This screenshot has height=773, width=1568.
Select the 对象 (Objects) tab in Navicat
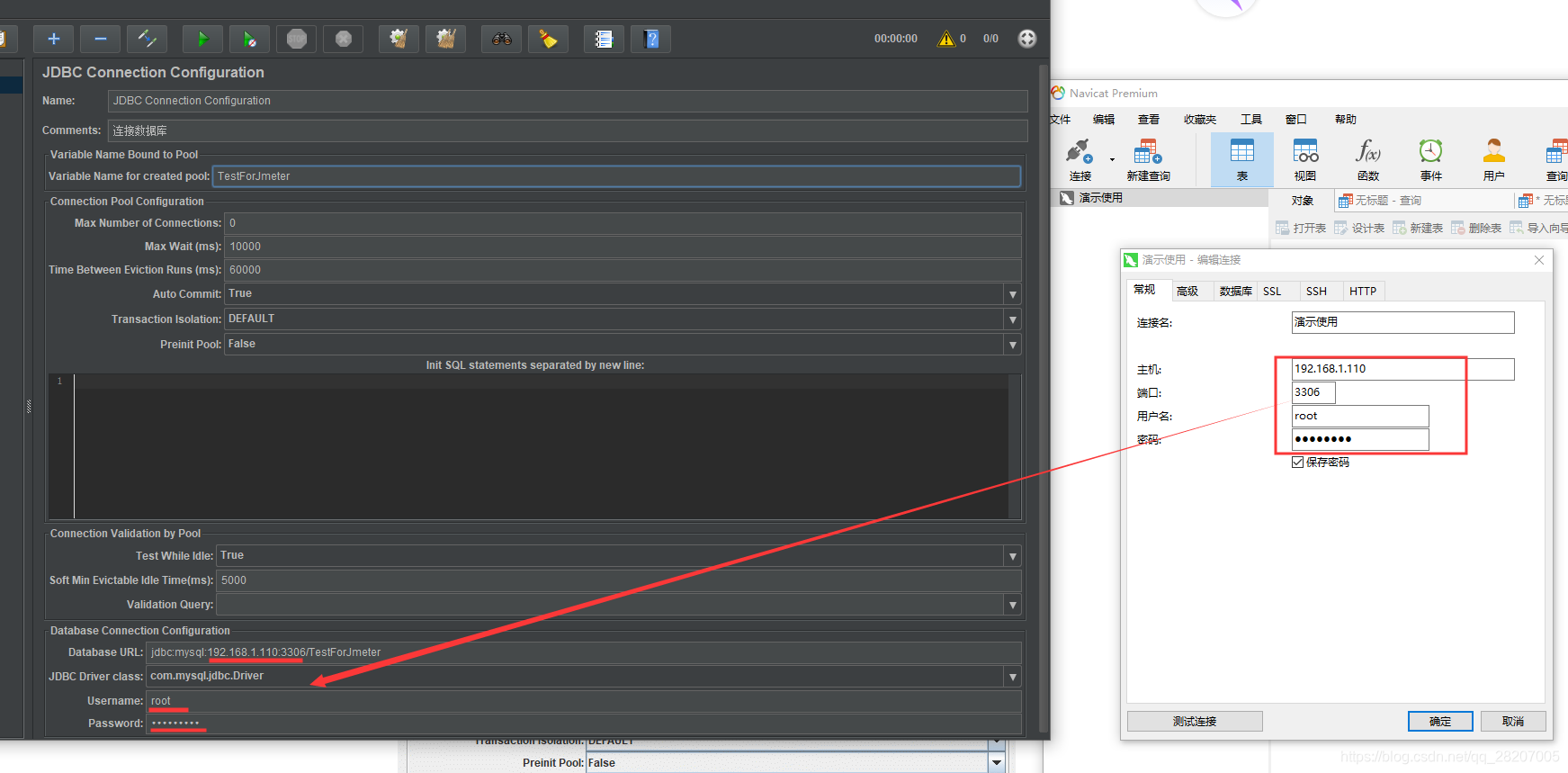coord(1302,201)
